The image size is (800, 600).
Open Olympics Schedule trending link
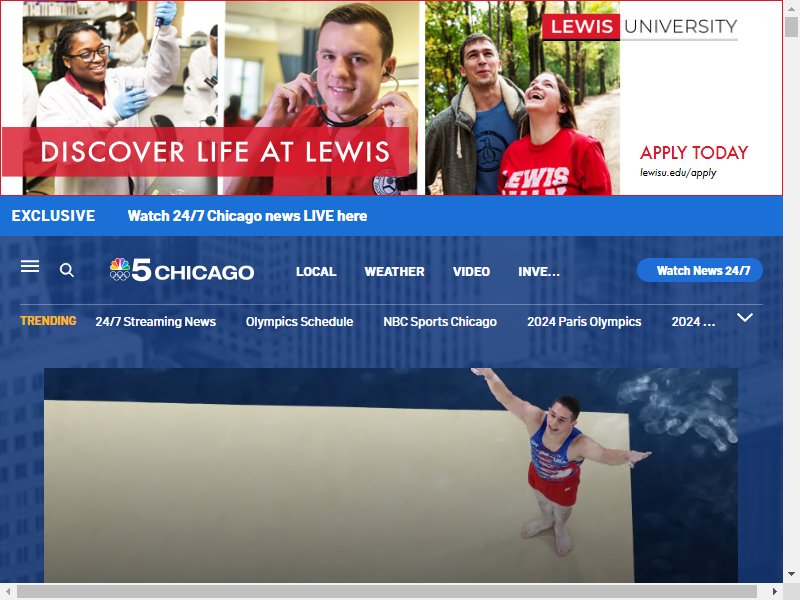[x=299, y=321]
